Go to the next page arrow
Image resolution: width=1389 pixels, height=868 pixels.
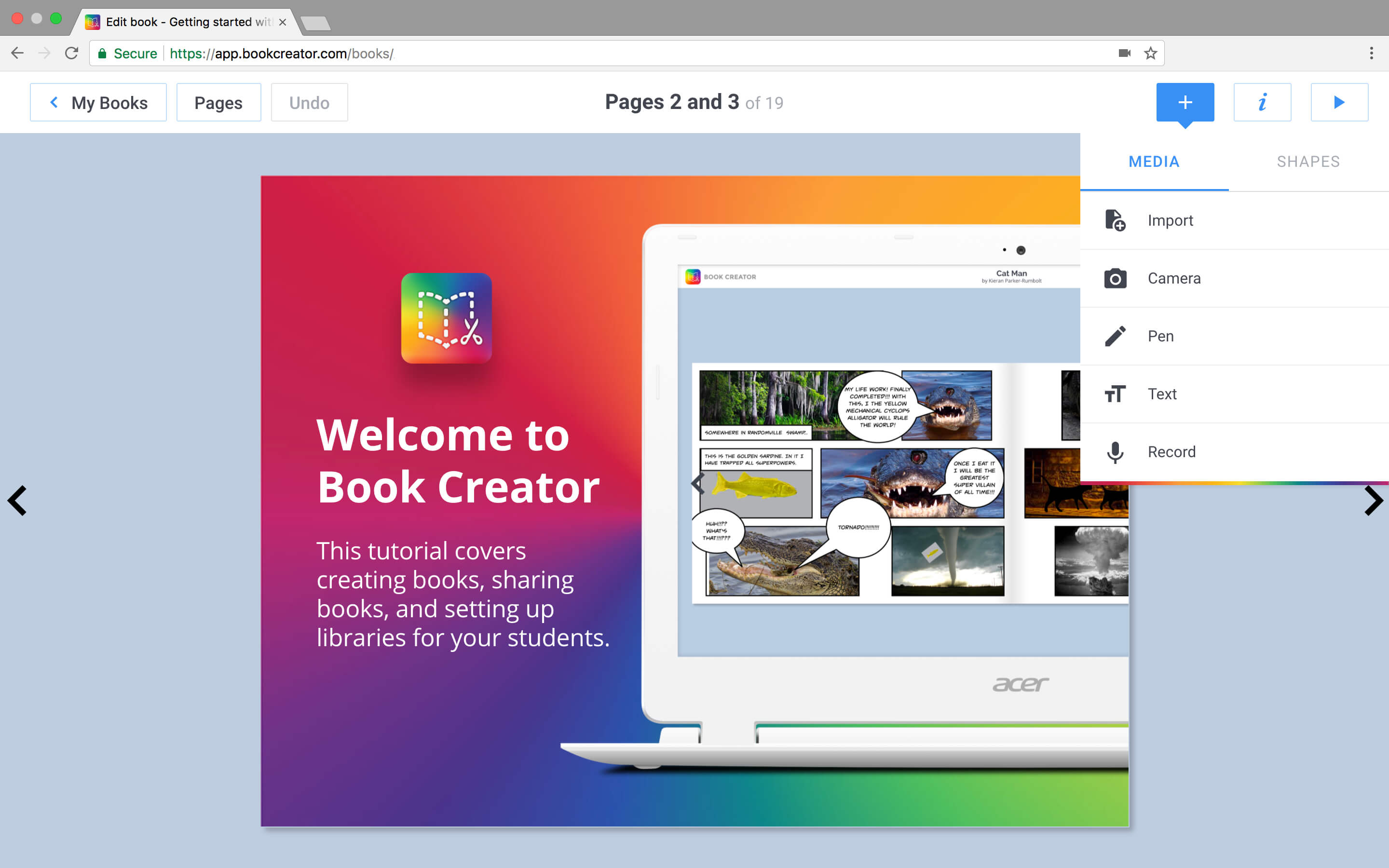[x=1373, y=501]
